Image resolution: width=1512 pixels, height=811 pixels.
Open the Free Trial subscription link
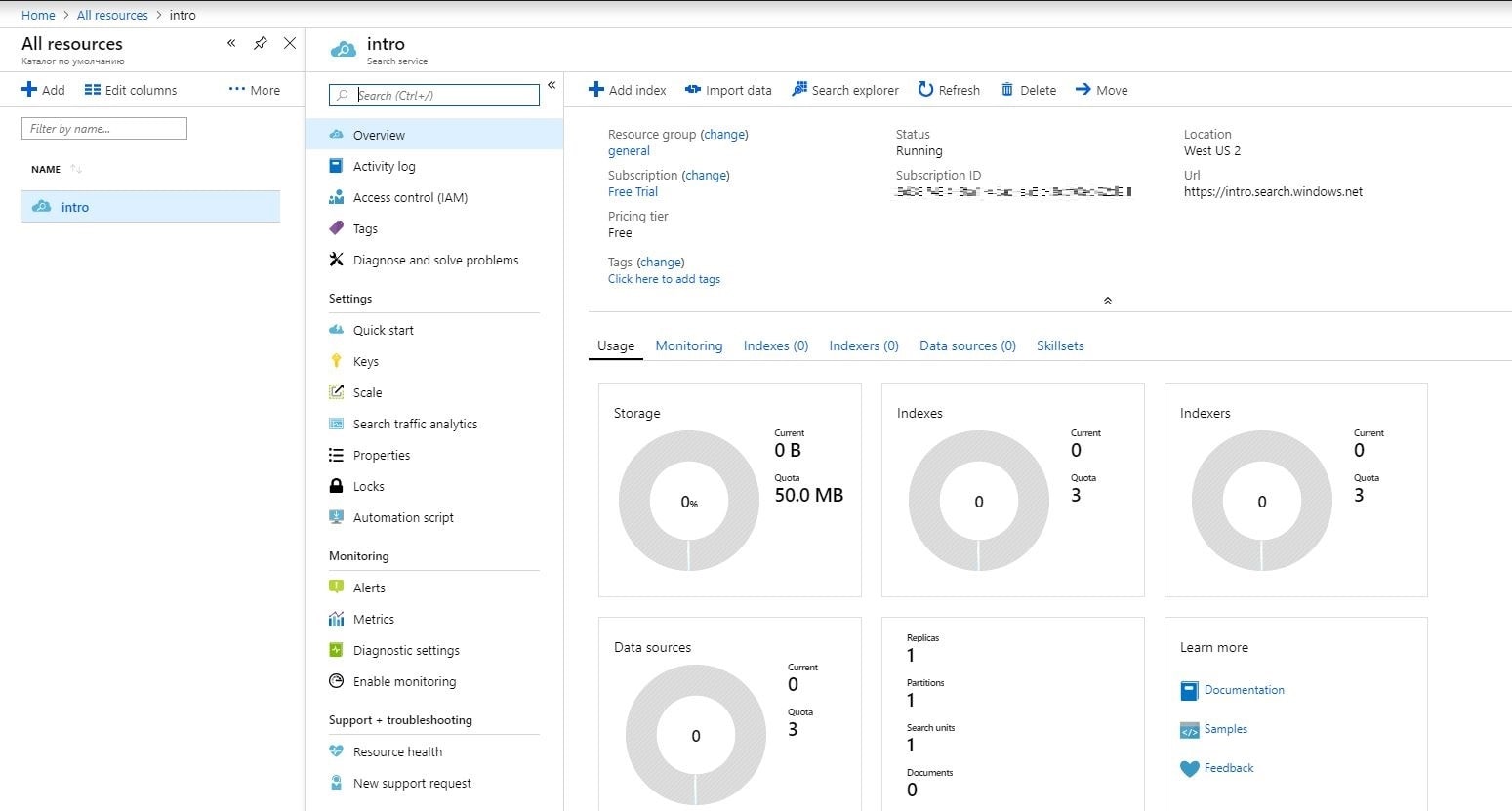pyautogui.click(x=633, y=192)
